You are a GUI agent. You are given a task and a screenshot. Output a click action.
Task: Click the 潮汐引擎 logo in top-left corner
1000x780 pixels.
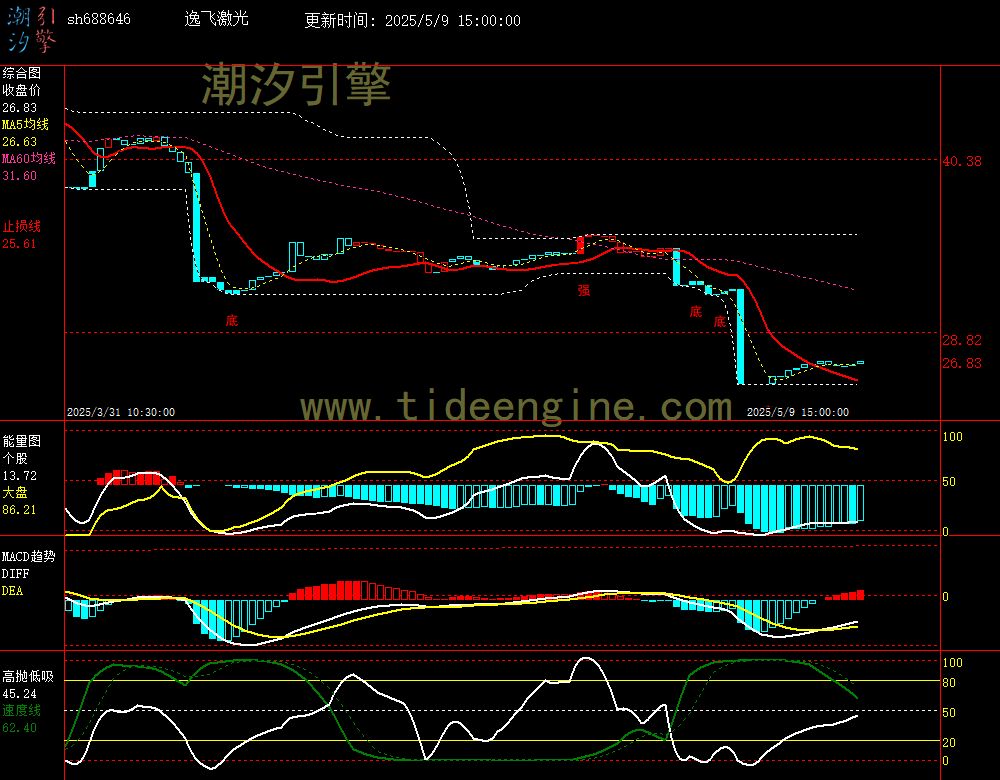pyautogui.click(x=32, y=30)
